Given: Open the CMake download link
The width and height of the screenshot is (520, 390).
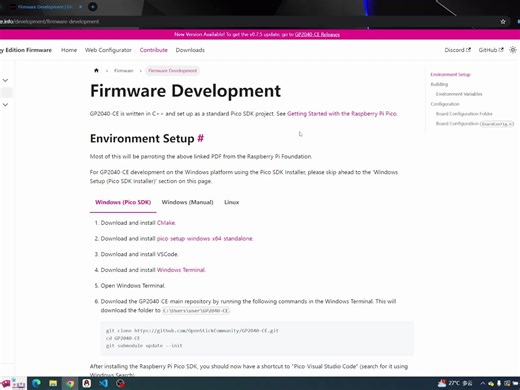Looking at the screenshot, I should click(x=166, y=223).
